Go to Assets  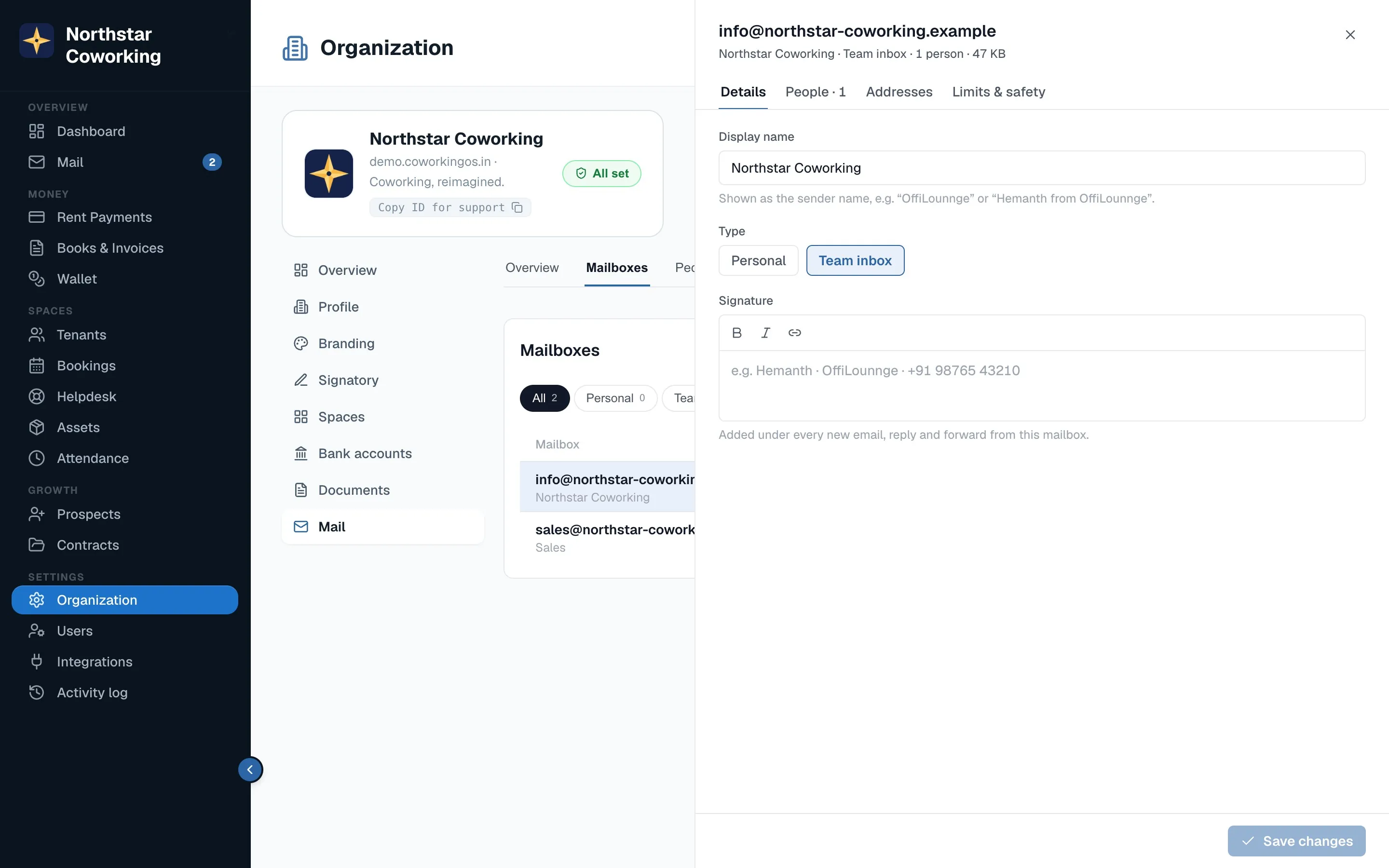pyautogui.click(x=124, y=428)
